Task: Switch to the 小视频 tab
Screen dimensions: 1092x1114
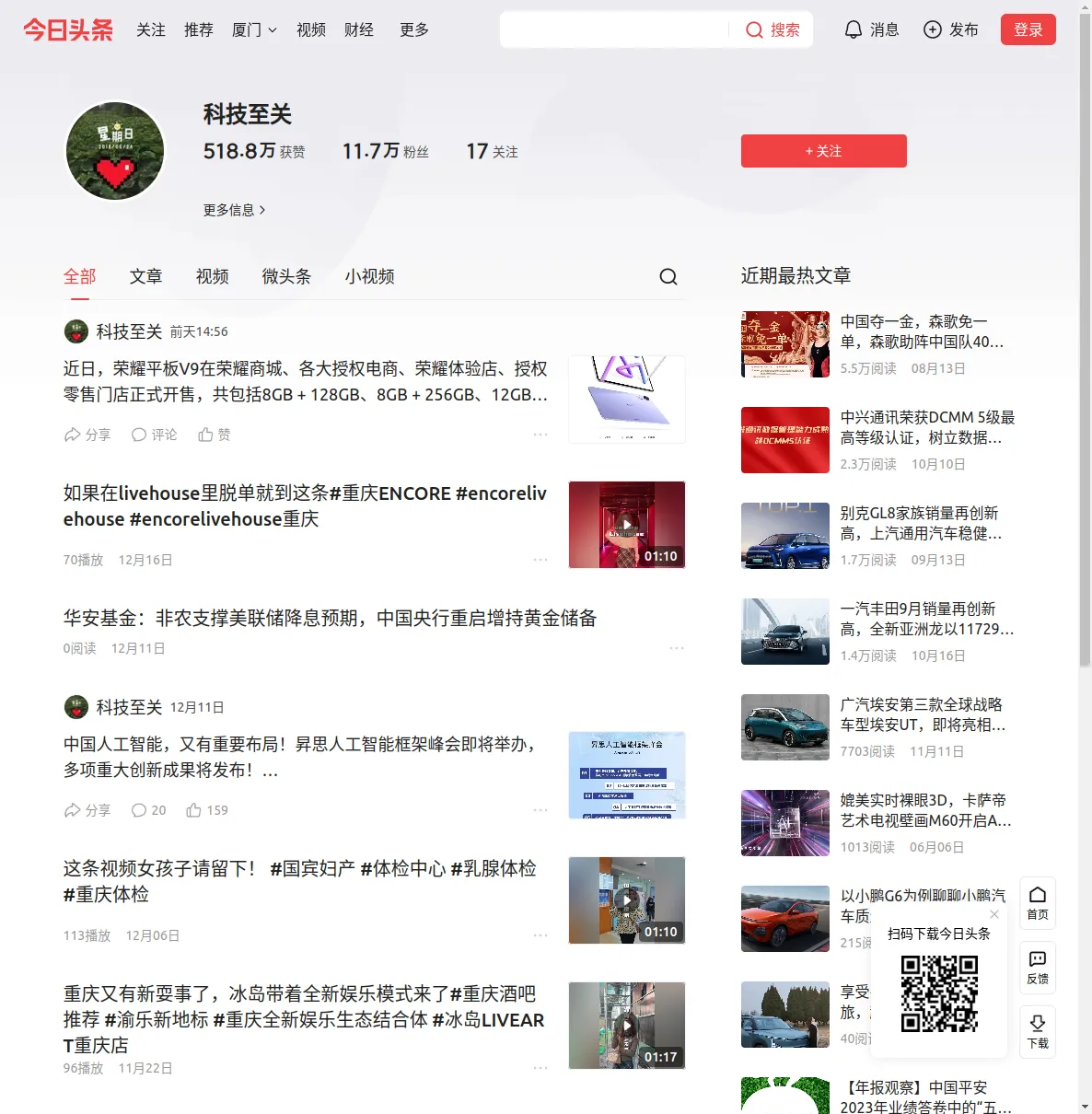Action: pyautogui.click(x=370, y=276)
